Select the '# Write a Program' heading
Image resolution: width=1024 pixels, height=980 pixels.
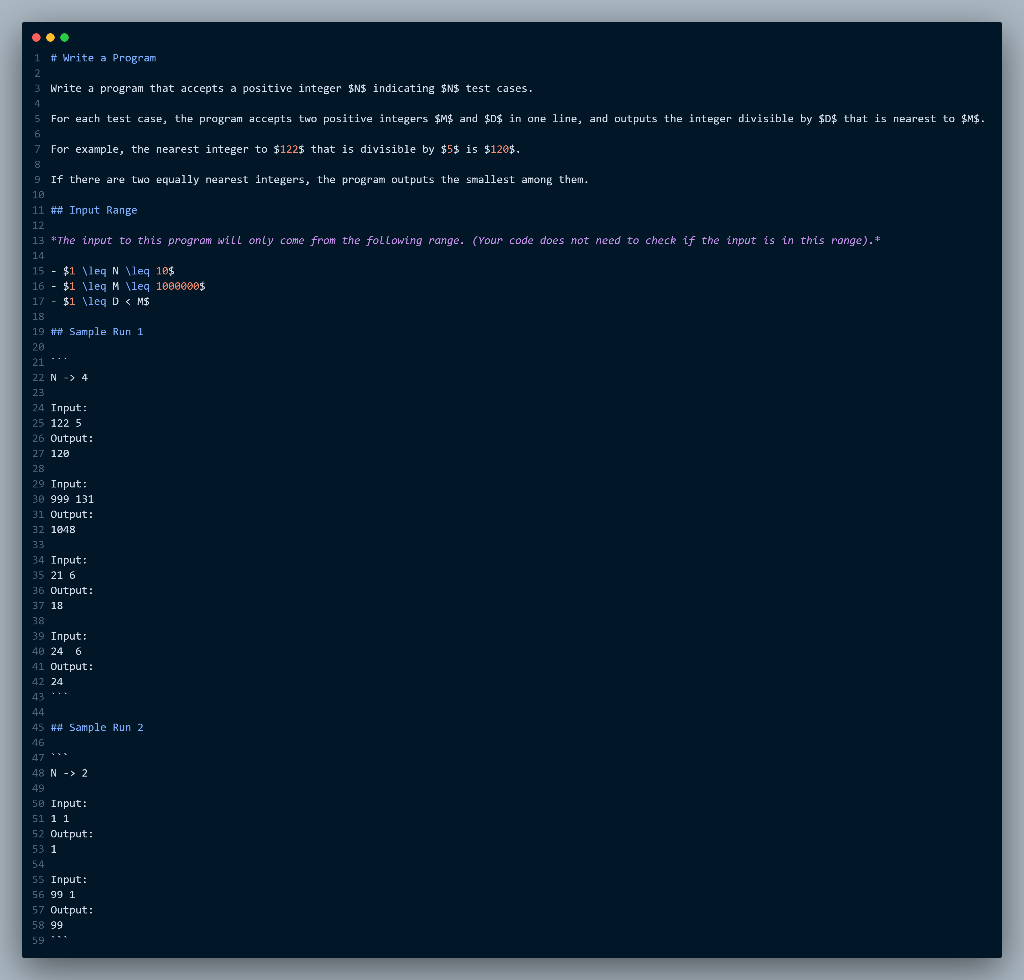point(103,57)
